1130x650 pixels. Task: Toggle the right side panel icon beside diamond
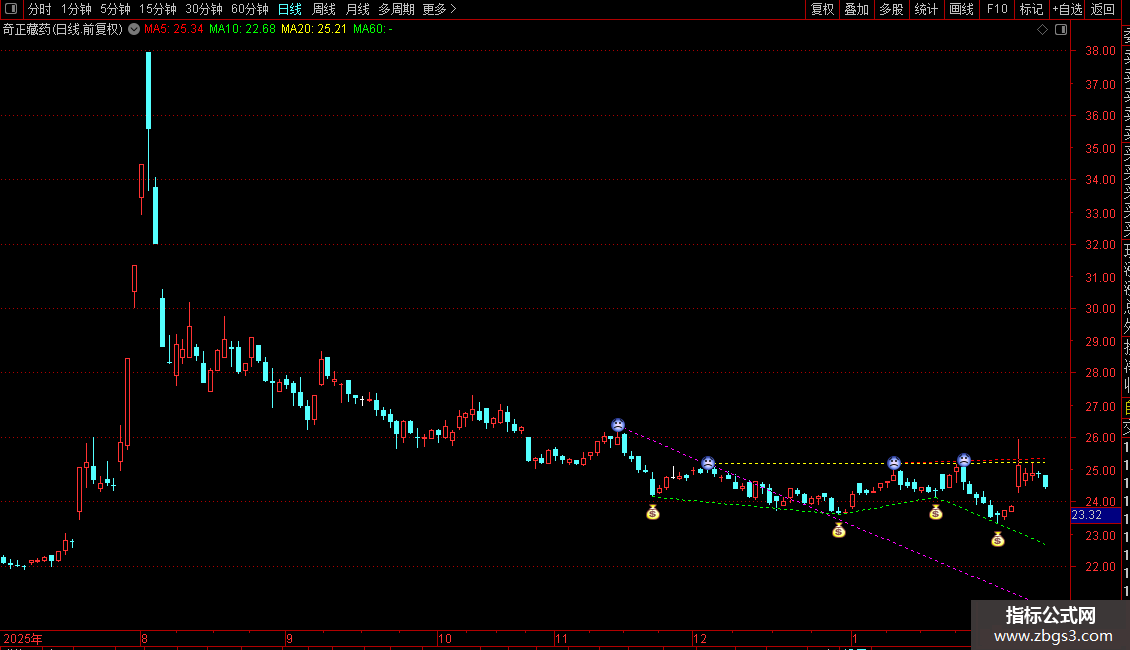pyautogui.click(x=1061, y=30)
